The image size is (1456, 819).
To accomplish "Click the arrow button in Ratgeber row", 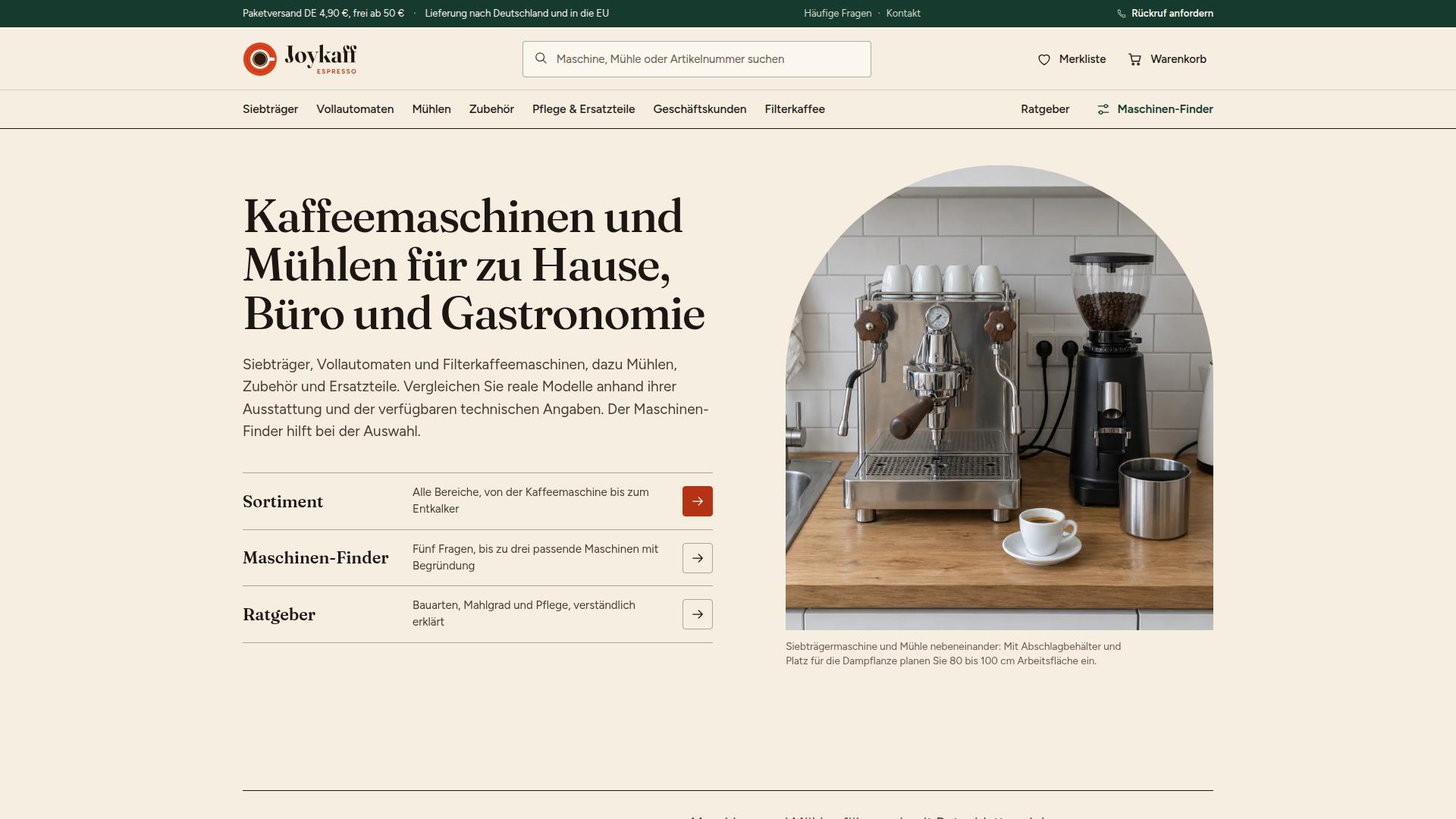I will pyautogui.click(x=698, y=614).
